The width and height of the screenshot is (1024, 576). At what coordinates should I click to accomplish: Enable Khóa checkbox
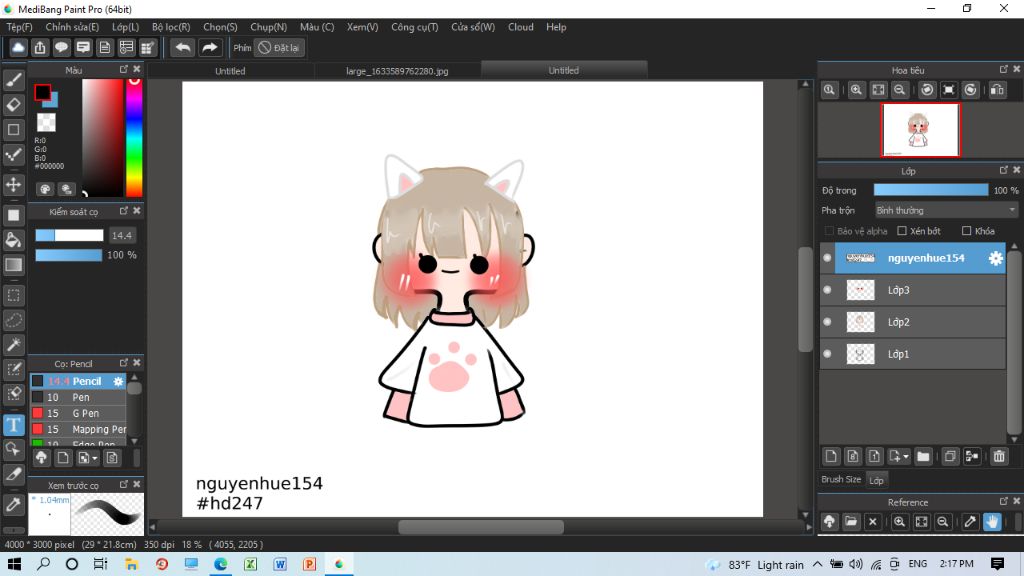tap(967, 231)
